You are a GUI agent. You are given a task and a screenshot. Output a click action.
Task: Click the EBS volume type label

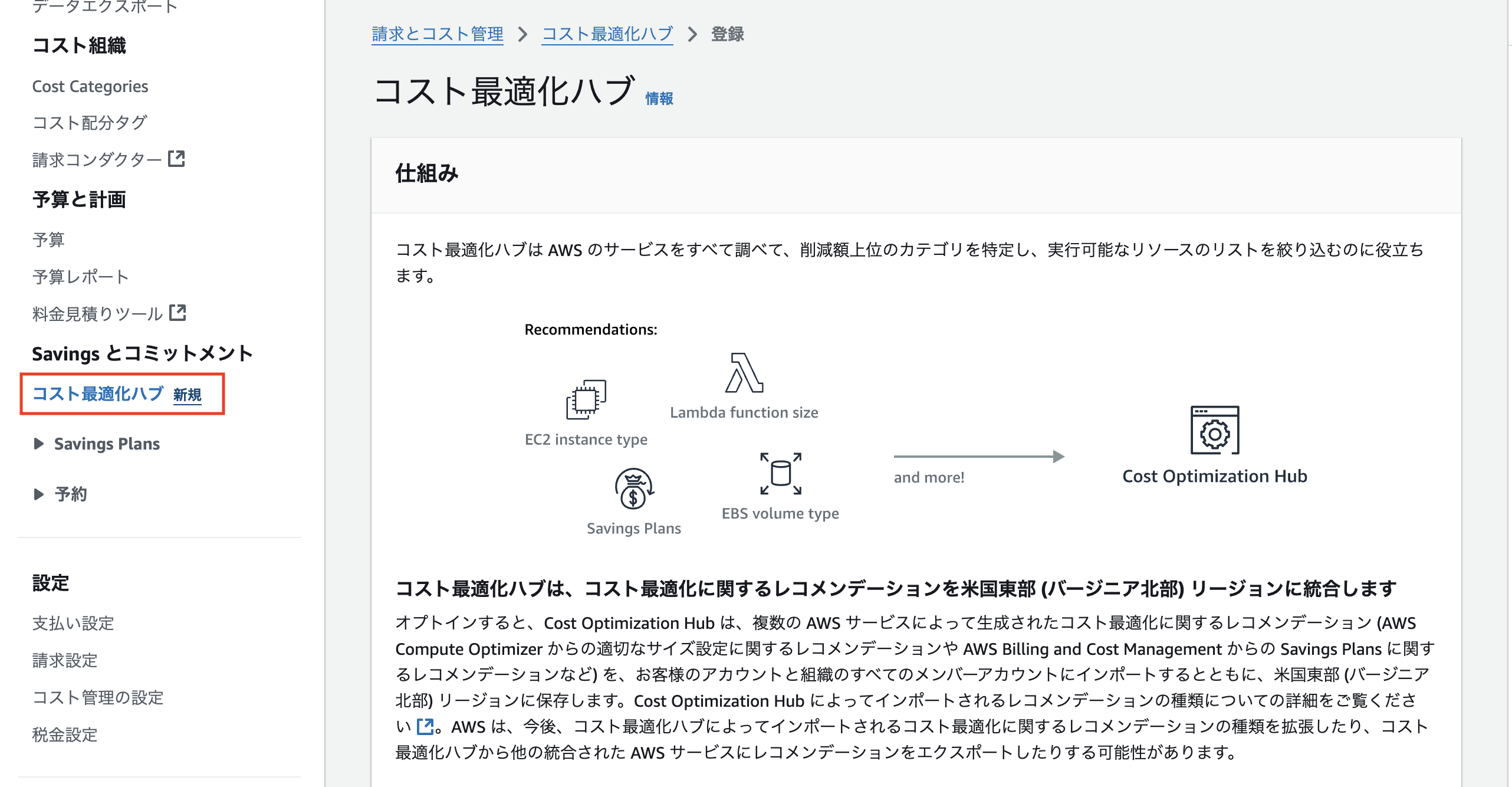point(781,513)
